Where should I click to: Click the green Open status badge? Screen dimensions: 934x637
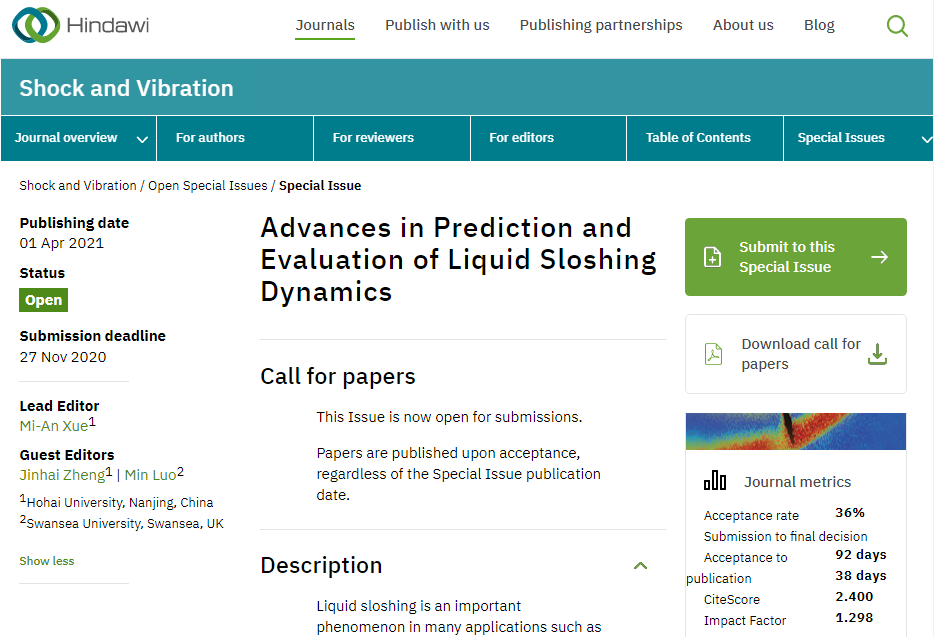pos(44,300)
